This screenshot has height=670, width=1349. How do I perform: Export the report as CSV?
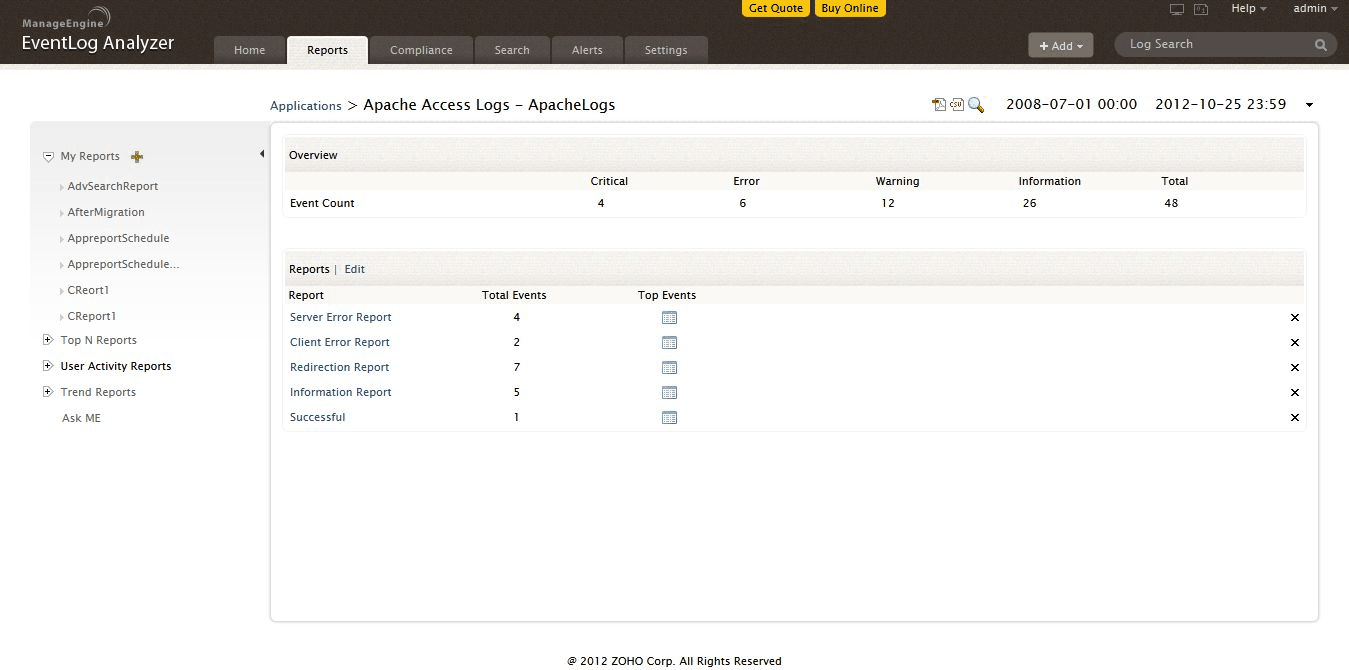click(x=957, y=105)
